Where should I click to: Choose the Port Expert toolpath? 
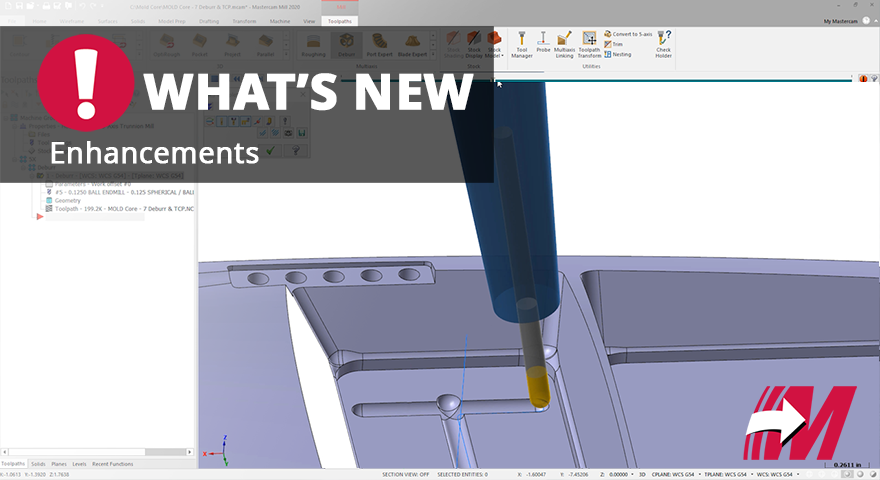[379, 45]
